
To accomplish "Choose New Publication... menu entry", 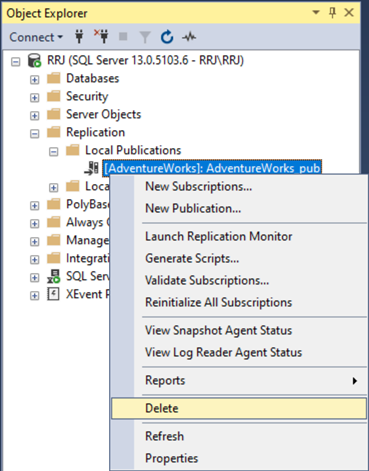I will [239, 208].
